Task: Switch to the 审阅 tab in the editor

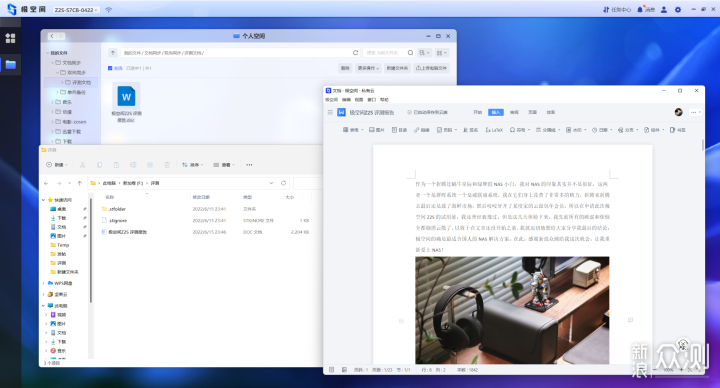Action: (x=514, y=112)
